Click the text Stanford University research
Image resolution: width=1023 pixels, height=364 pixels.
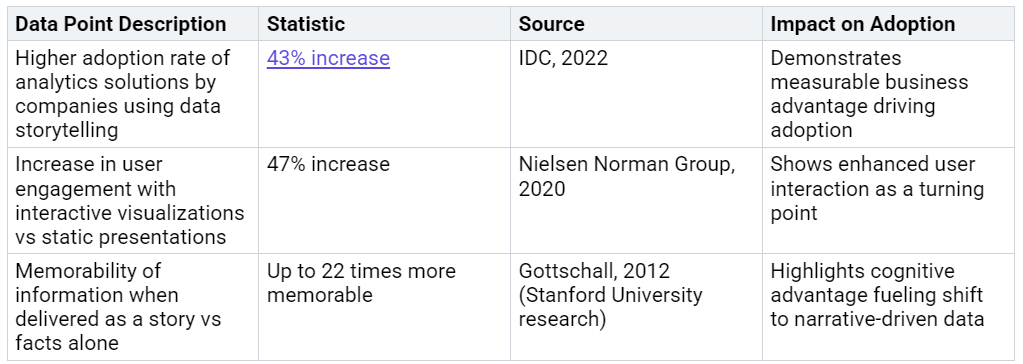tap(611, 307)
